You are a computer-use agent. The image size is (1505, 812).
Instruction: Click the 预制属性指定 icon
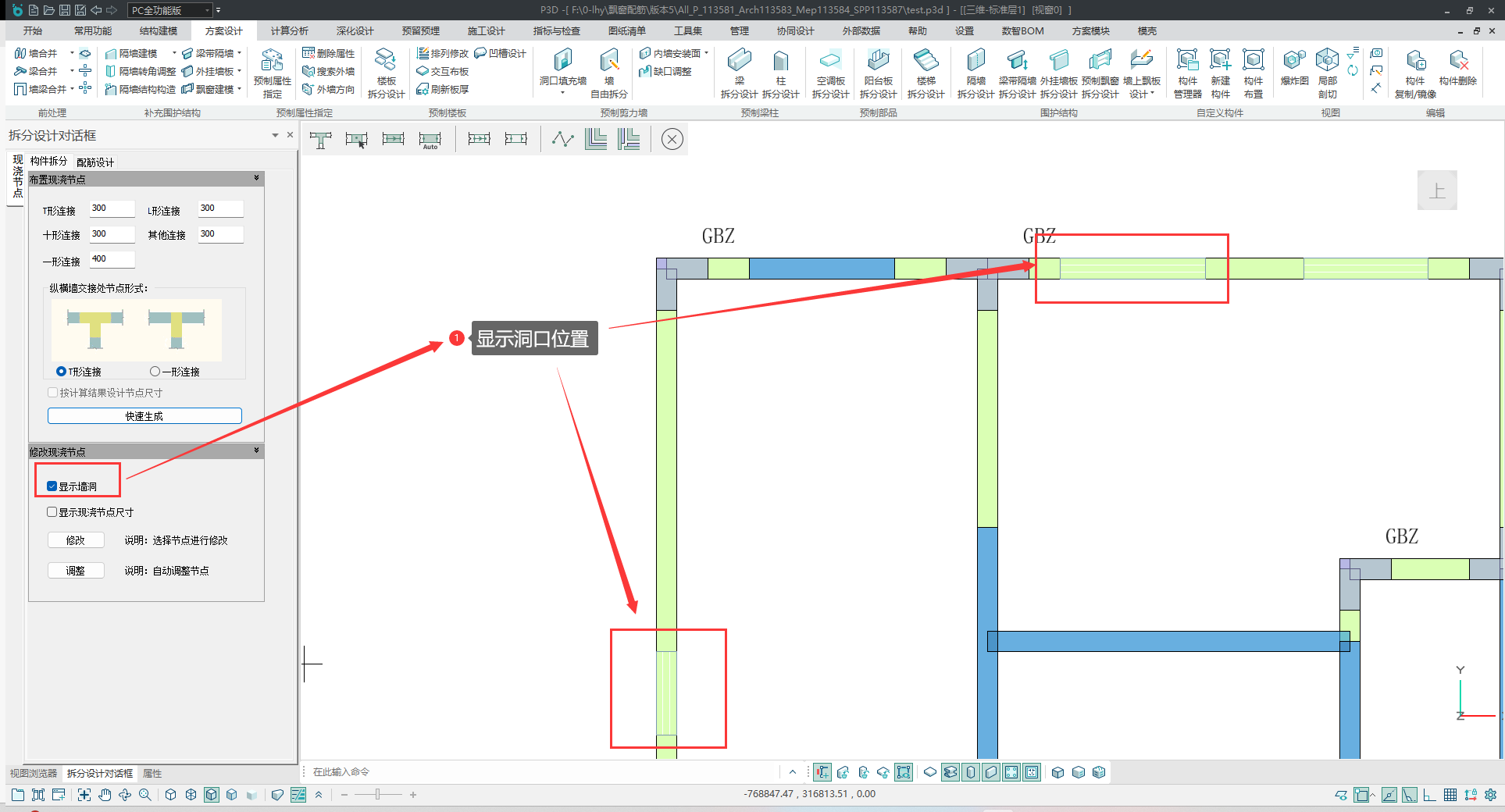[272, 62]
